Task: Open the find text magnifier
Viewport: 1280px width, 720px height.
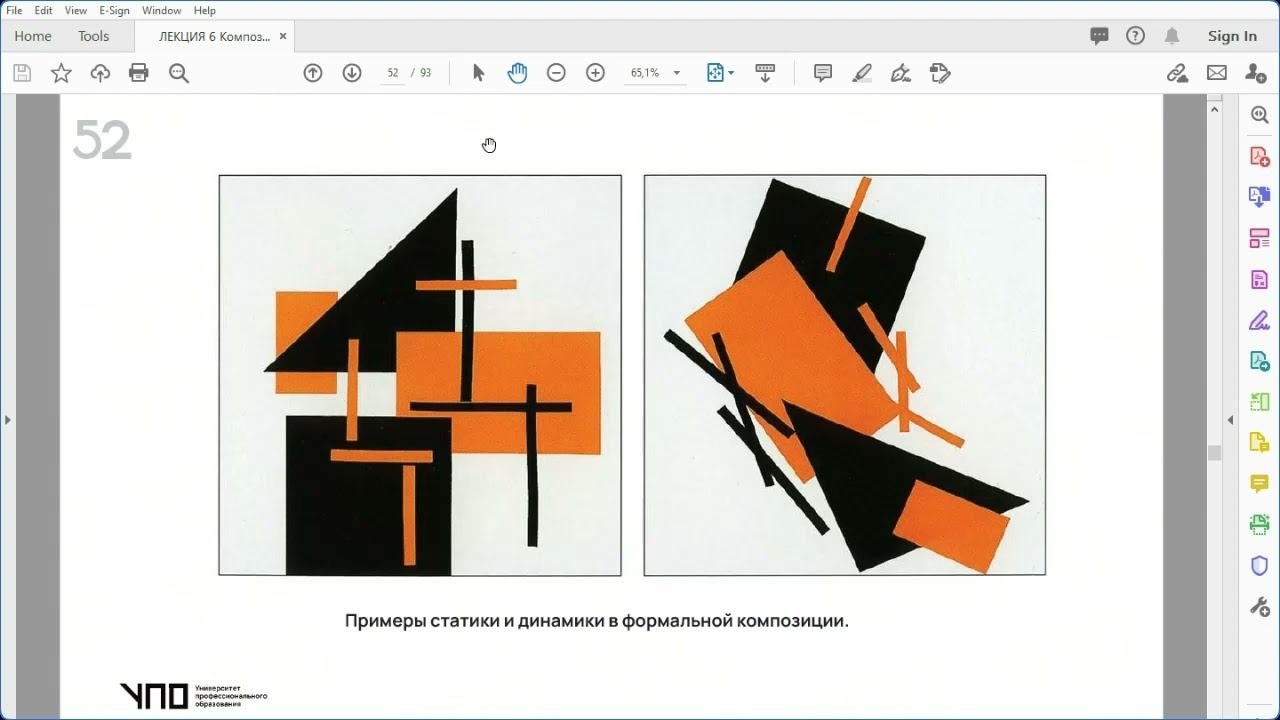Action: click(x=179, y=73)
